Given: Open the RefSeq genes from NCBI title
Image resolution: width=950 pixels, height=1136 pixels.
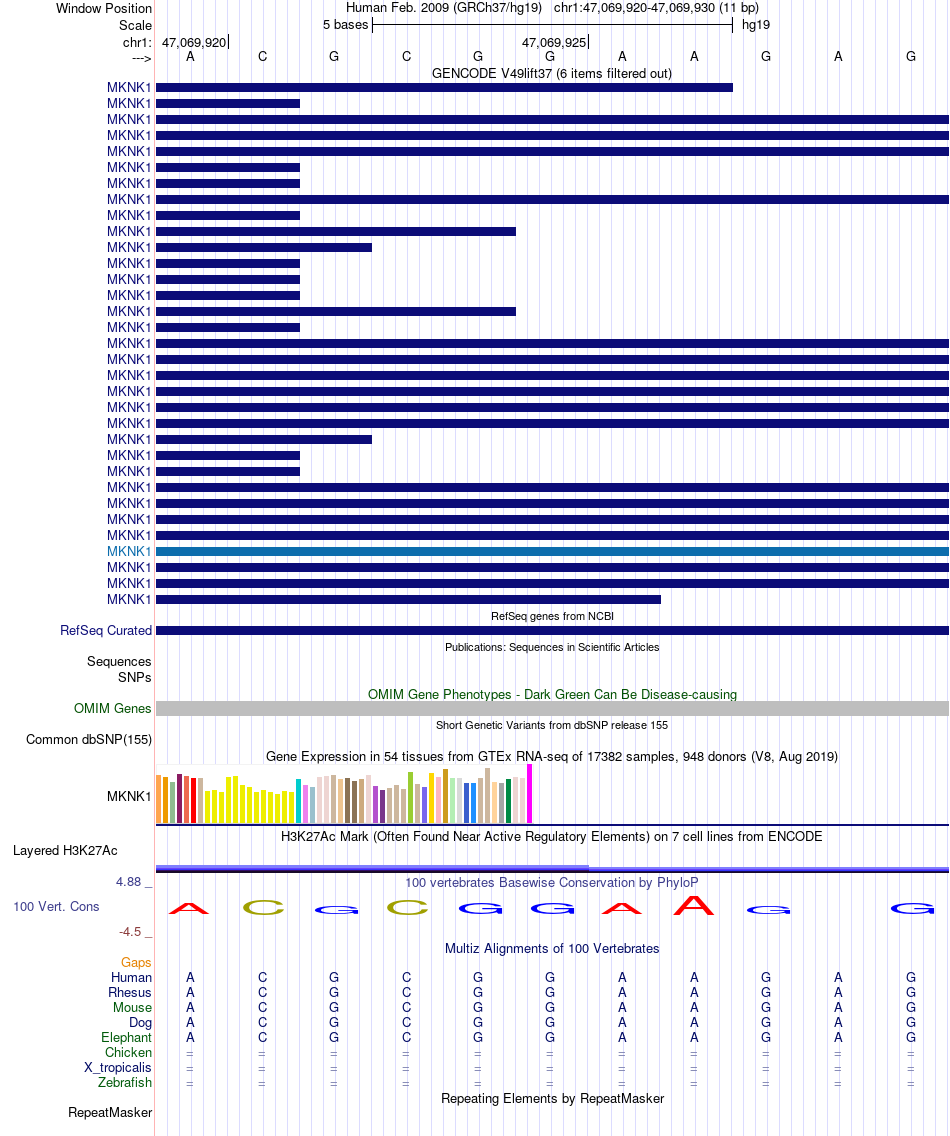Looking at the screenshot, I should [x=552, y=616].
